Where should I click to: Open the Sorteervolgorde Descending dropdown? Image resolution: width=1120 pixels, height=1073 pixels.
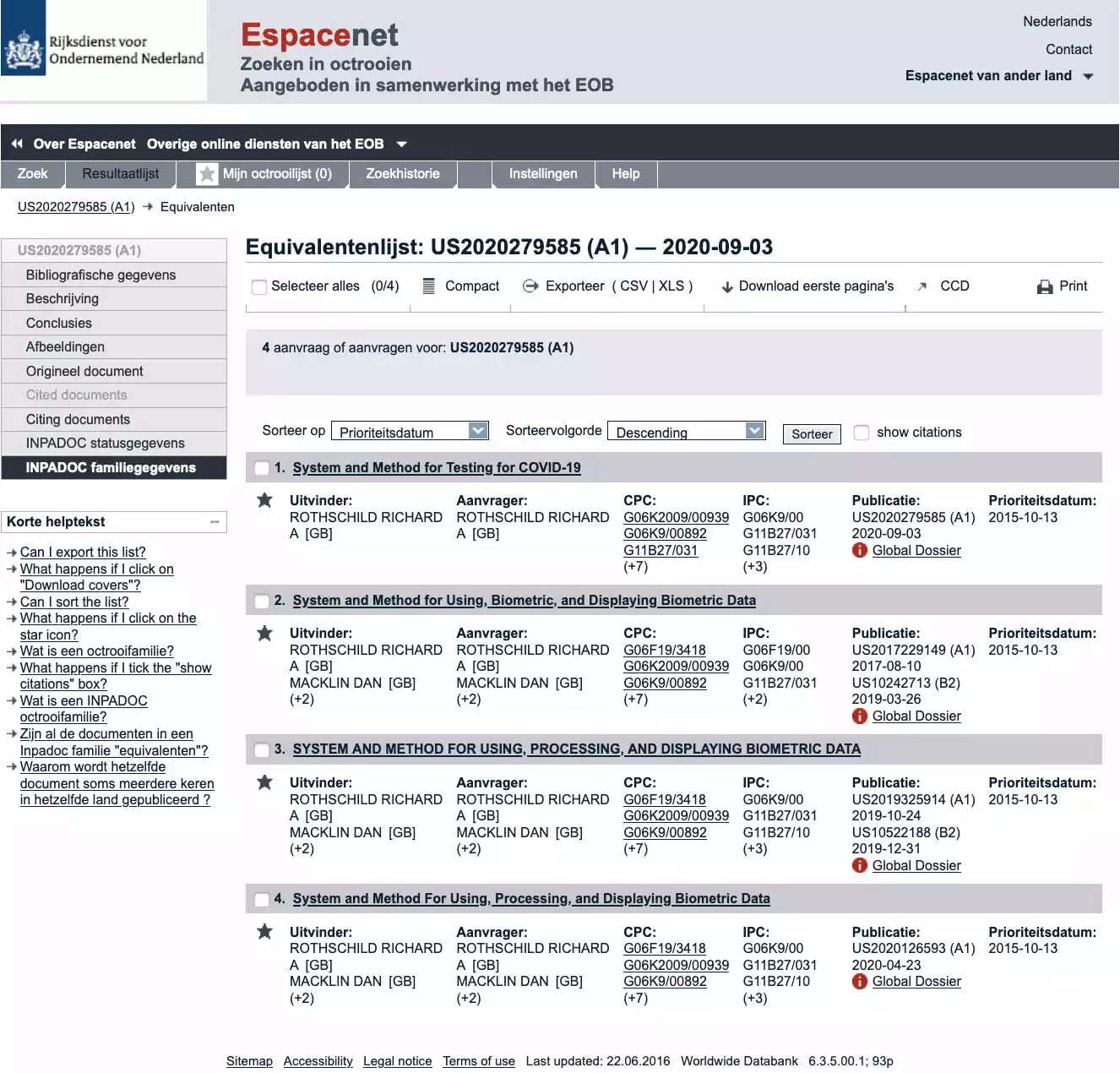tap(686, 431)
